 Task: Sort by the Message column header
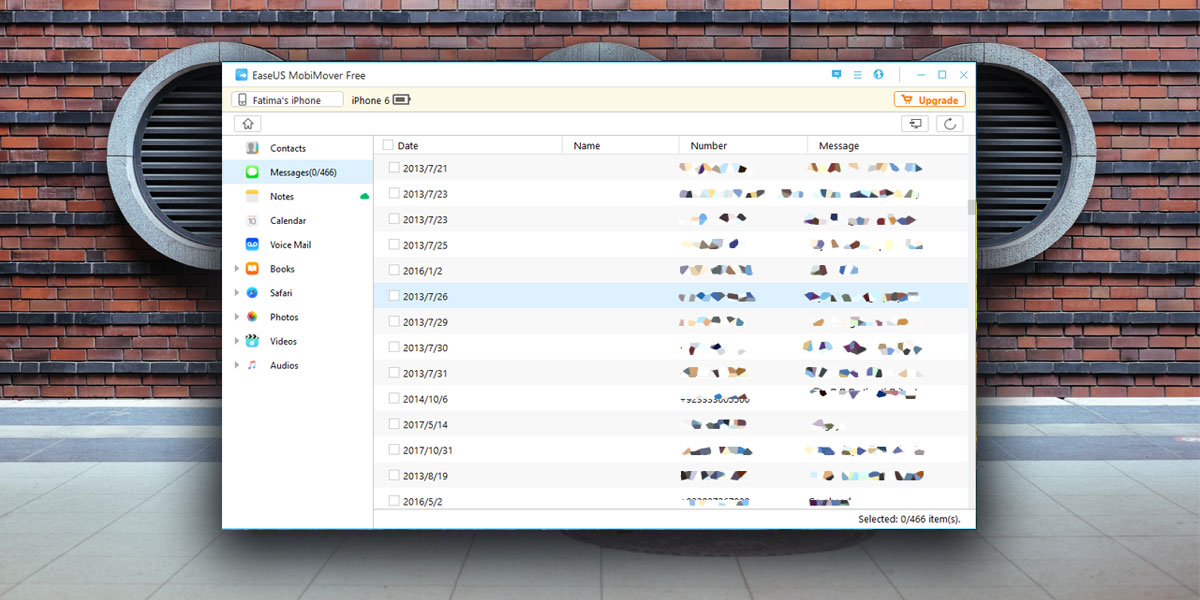pos(887,146)
